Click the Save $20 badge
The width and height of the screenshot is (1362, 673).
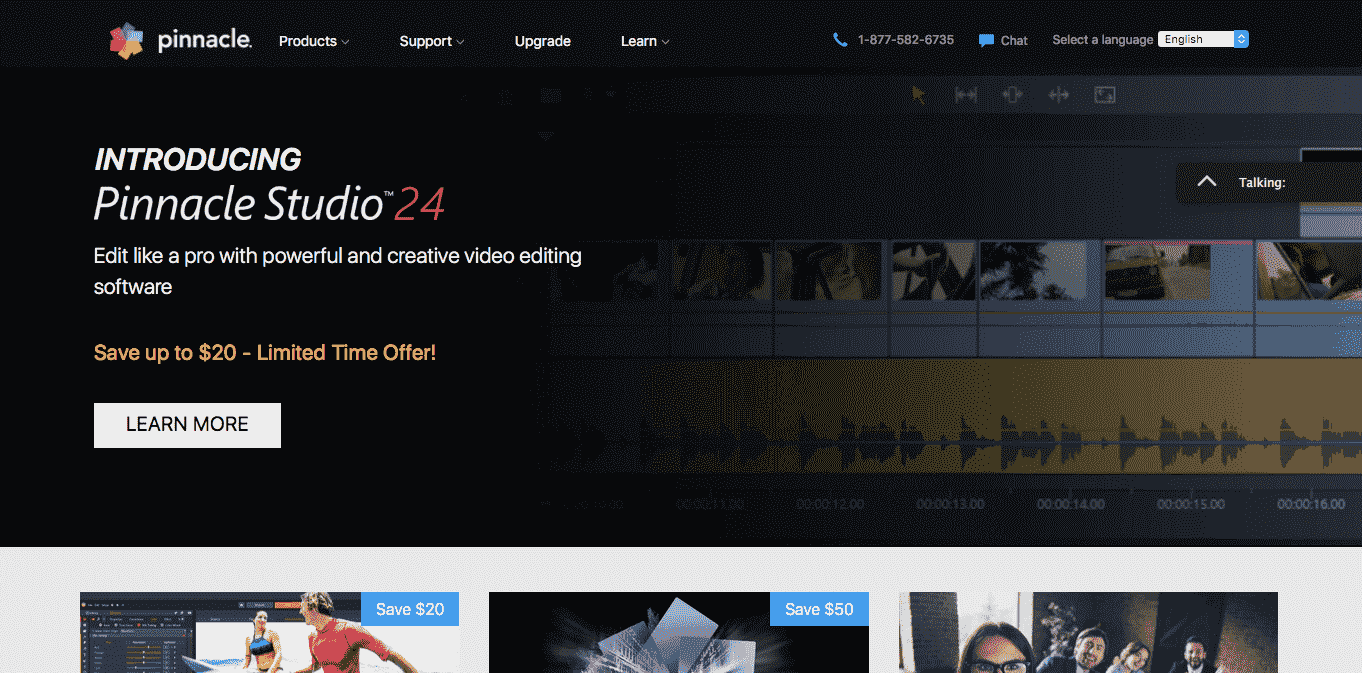pos(410,609)
